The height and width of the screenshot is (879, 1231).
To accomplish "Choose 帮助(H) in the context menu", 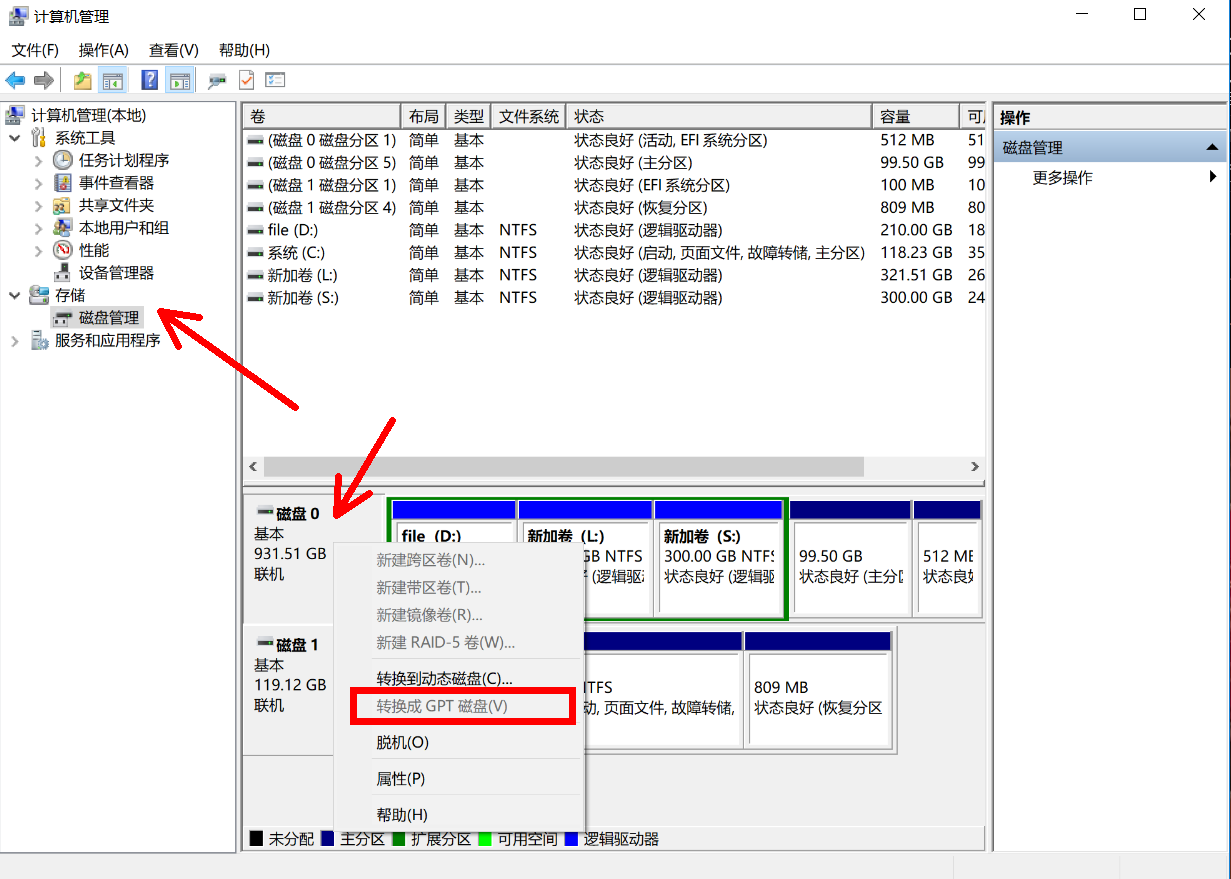I will [458, 814].
